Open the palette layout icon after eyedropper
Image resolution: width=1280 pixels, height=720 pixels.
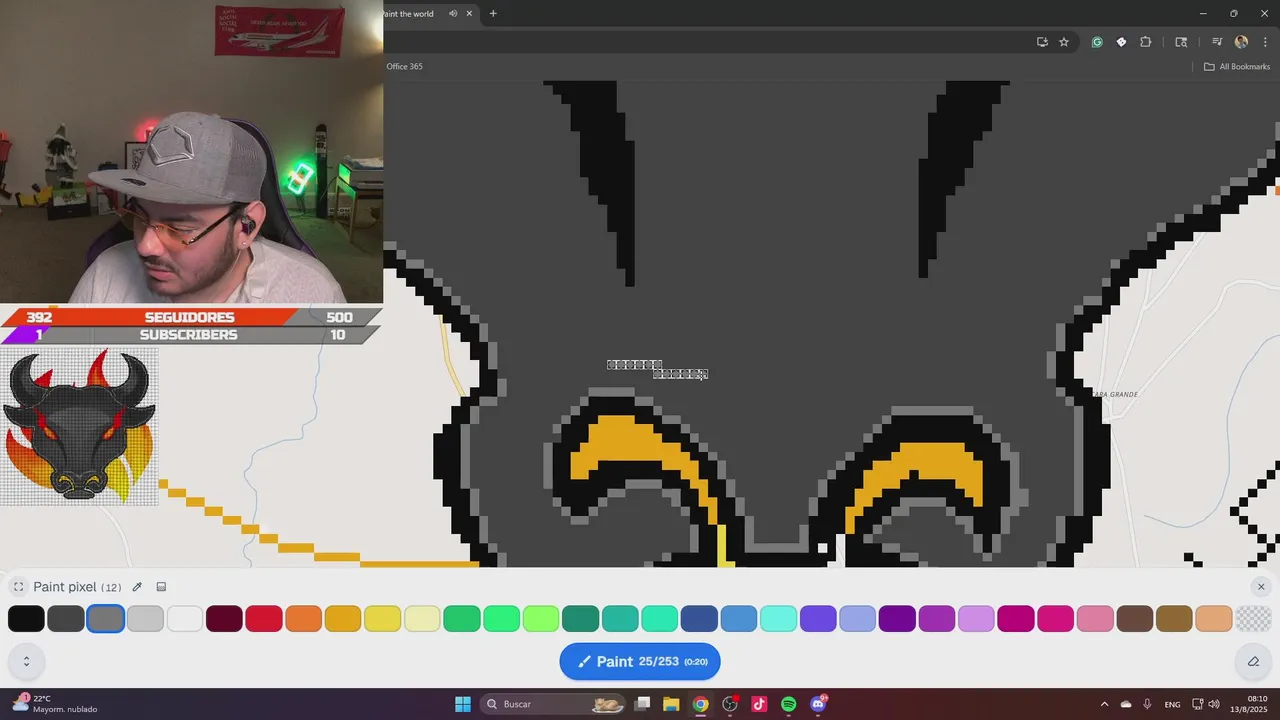click(161, 587)
